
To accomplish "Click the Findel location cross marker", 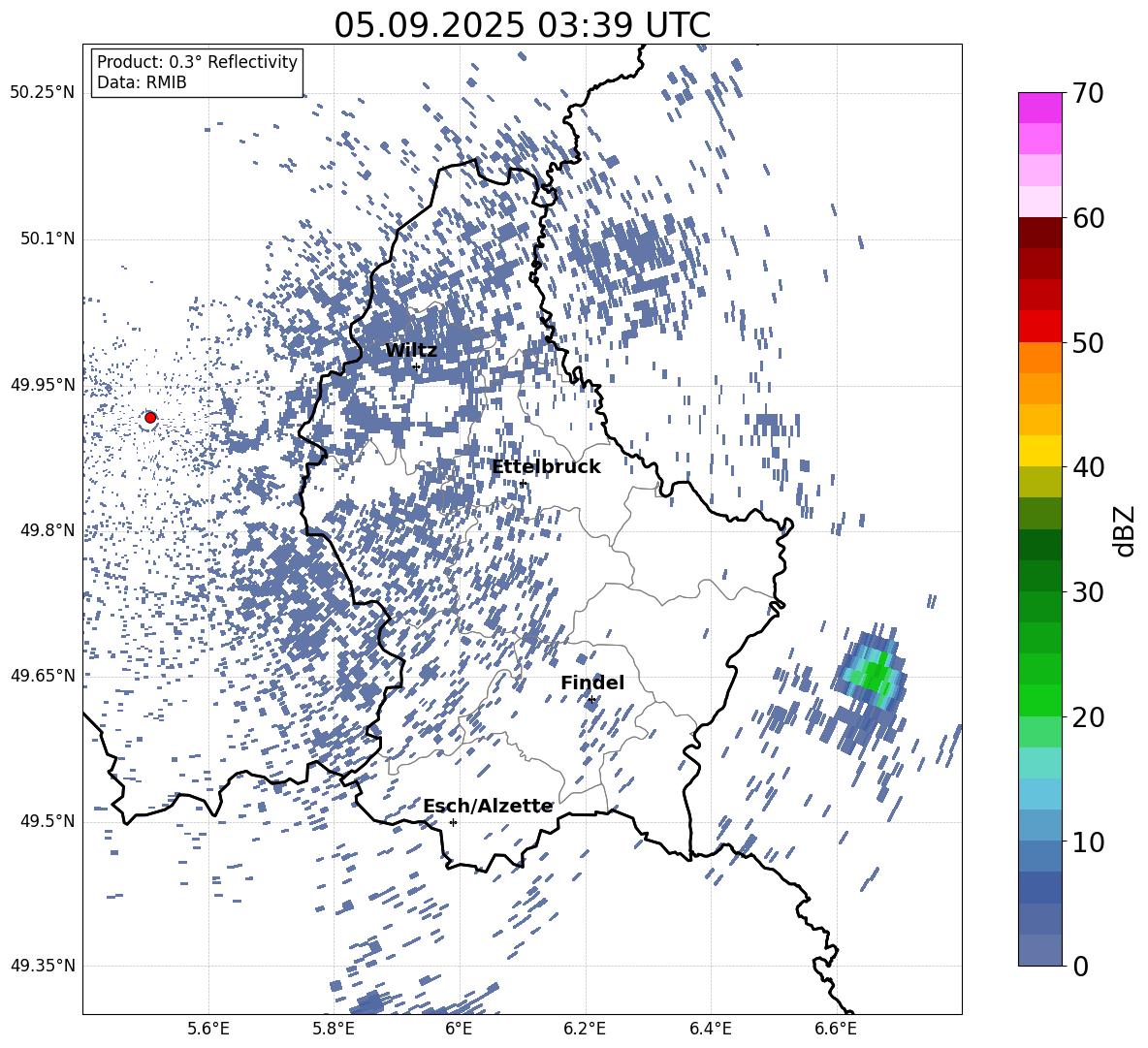I will (591, 700).
